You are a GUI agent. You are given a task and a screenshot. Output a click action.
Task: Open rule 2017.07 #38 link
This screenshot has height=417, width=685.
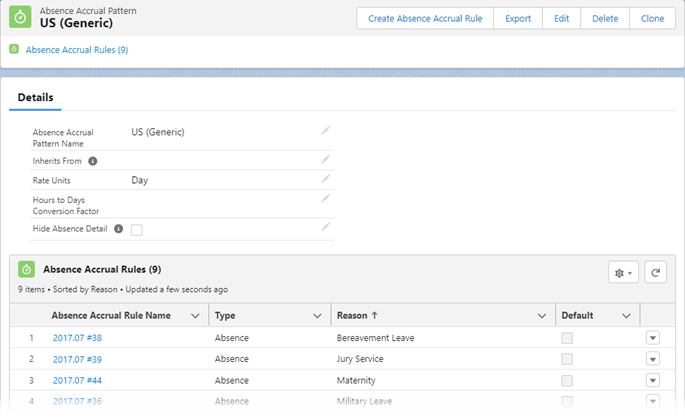[x=77, y=338]
